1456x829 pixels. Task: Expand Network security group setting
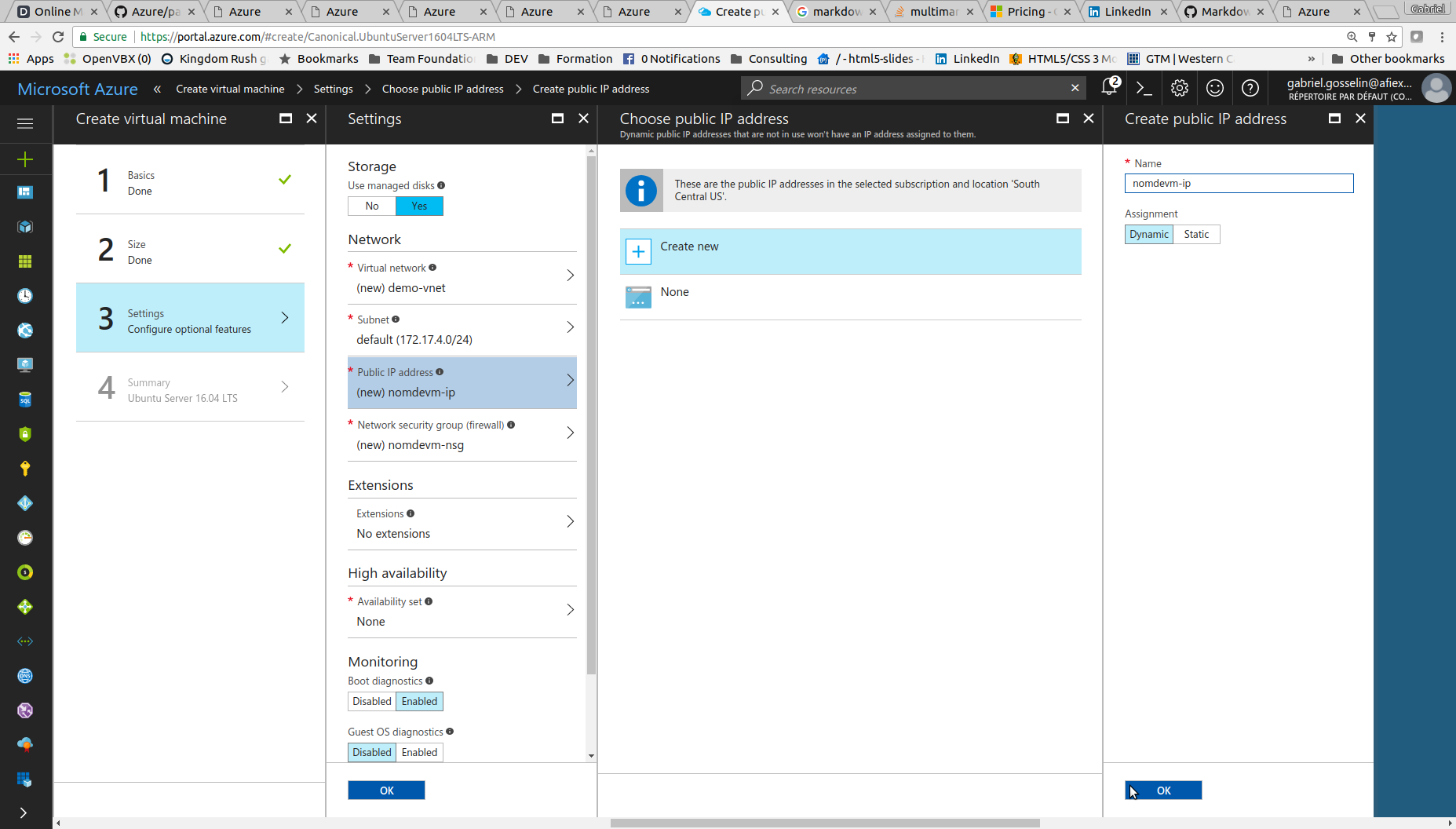pos(462,435)
